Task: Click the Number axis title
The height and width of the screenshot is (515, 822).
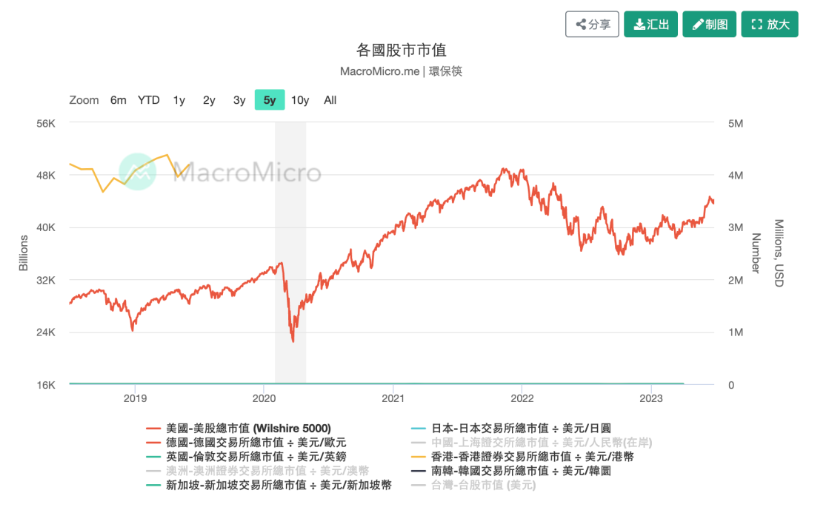Action: click(x=756, y=253)
